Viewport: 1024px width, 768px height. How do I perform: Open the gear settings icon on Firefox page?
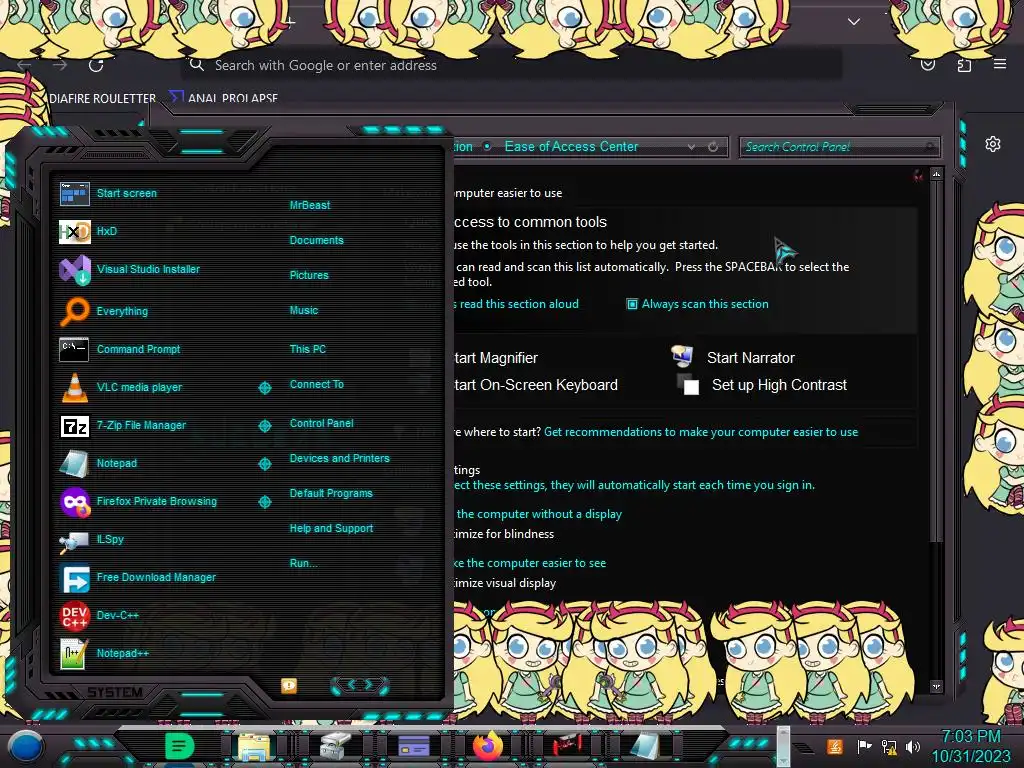point(993,144)
